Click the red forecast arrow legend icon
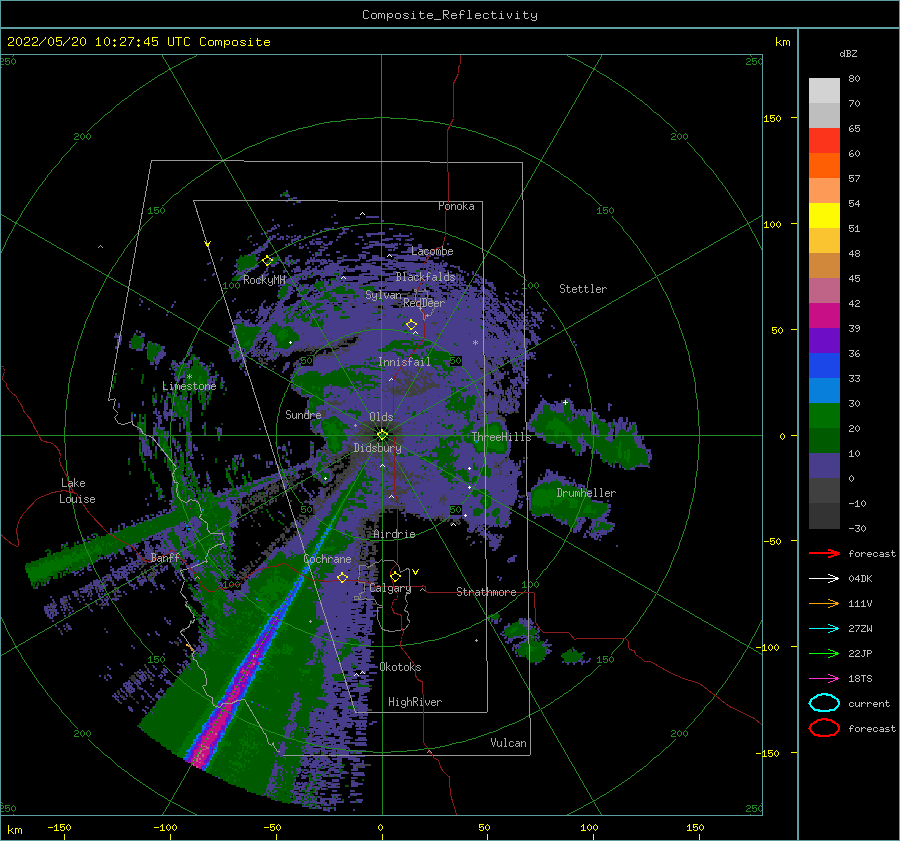The height and width of the screenshot is (841, 900). [x=824, y=553]
